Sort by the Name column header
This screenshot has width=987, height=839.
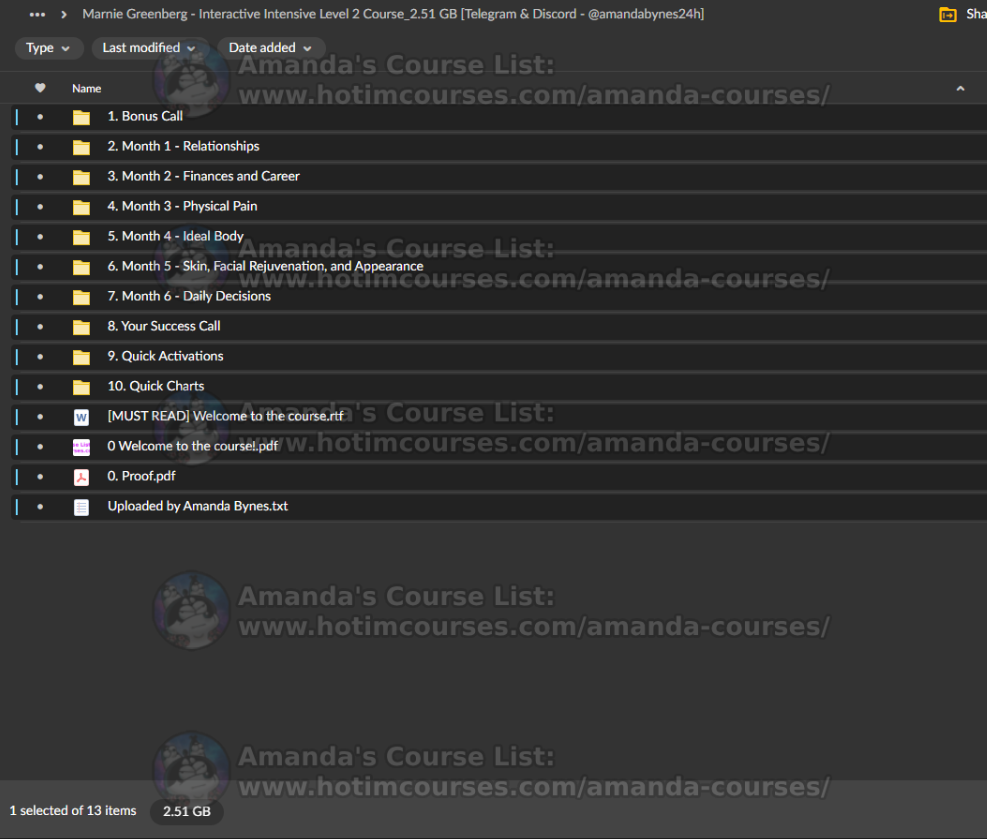(87, 88)
